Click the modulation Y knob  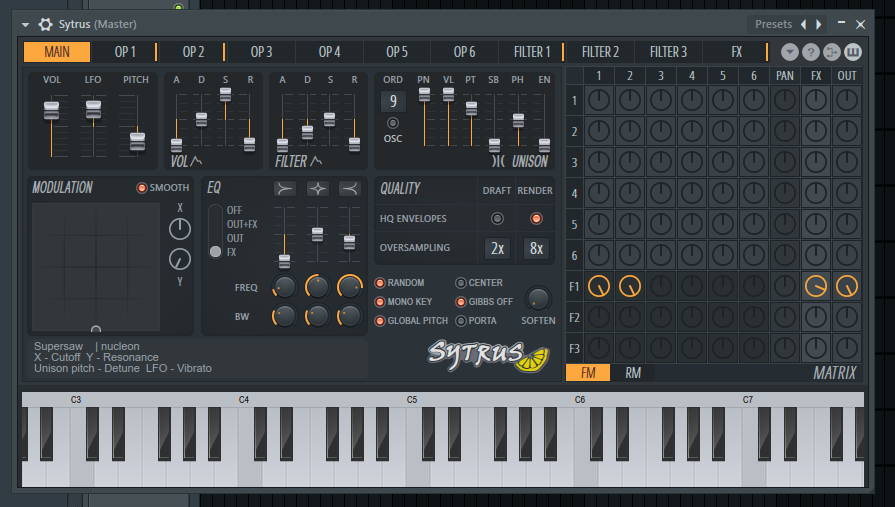180,259
